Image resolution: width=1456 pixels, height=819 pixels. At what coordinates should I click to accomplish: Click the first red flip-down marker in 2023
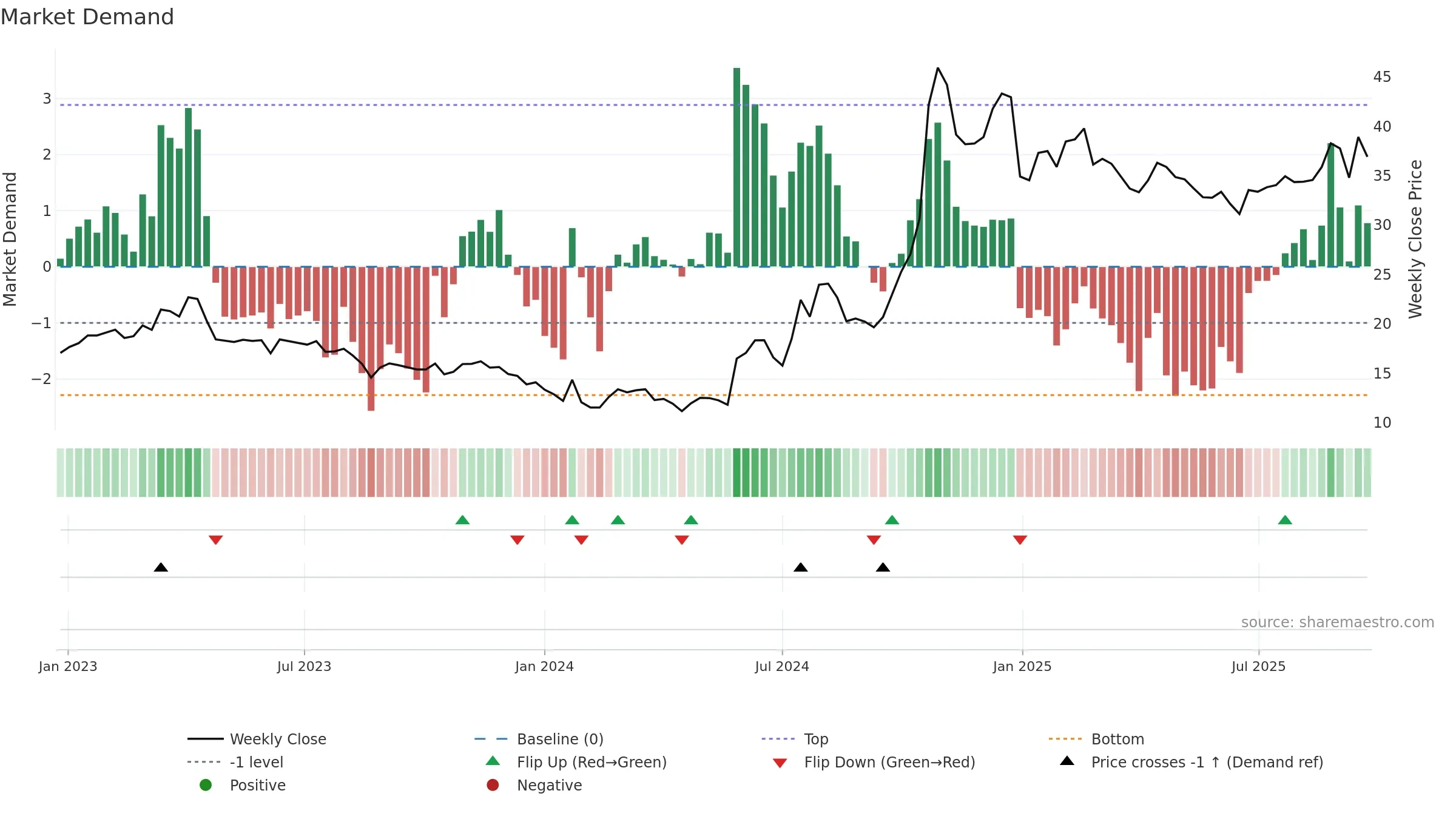tap(215, 540)
